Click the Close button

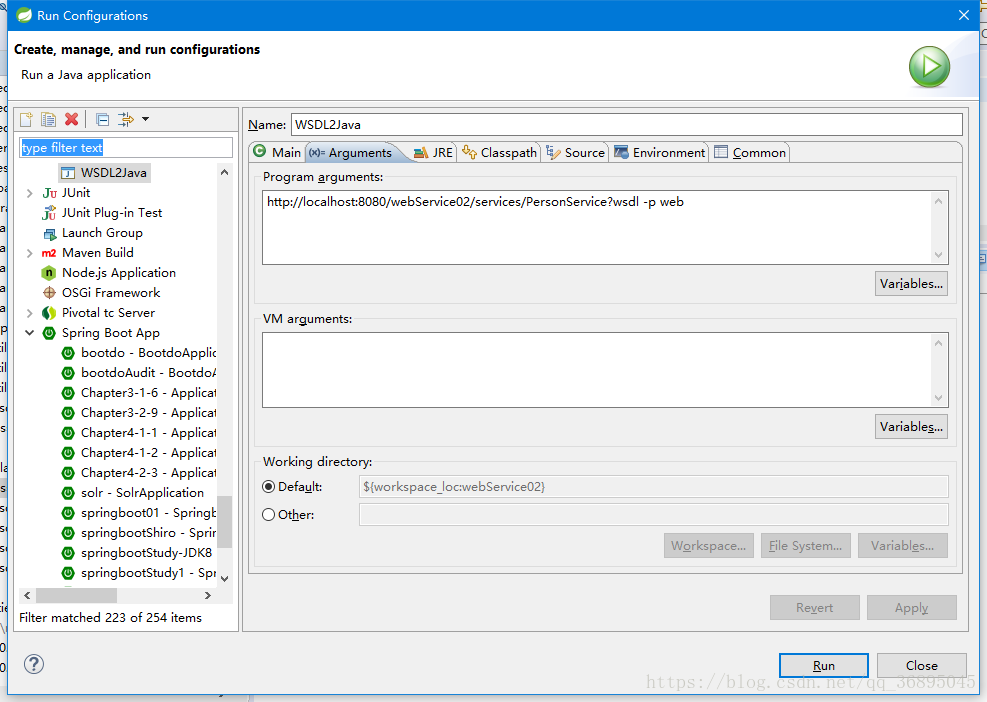pos(922,665)
